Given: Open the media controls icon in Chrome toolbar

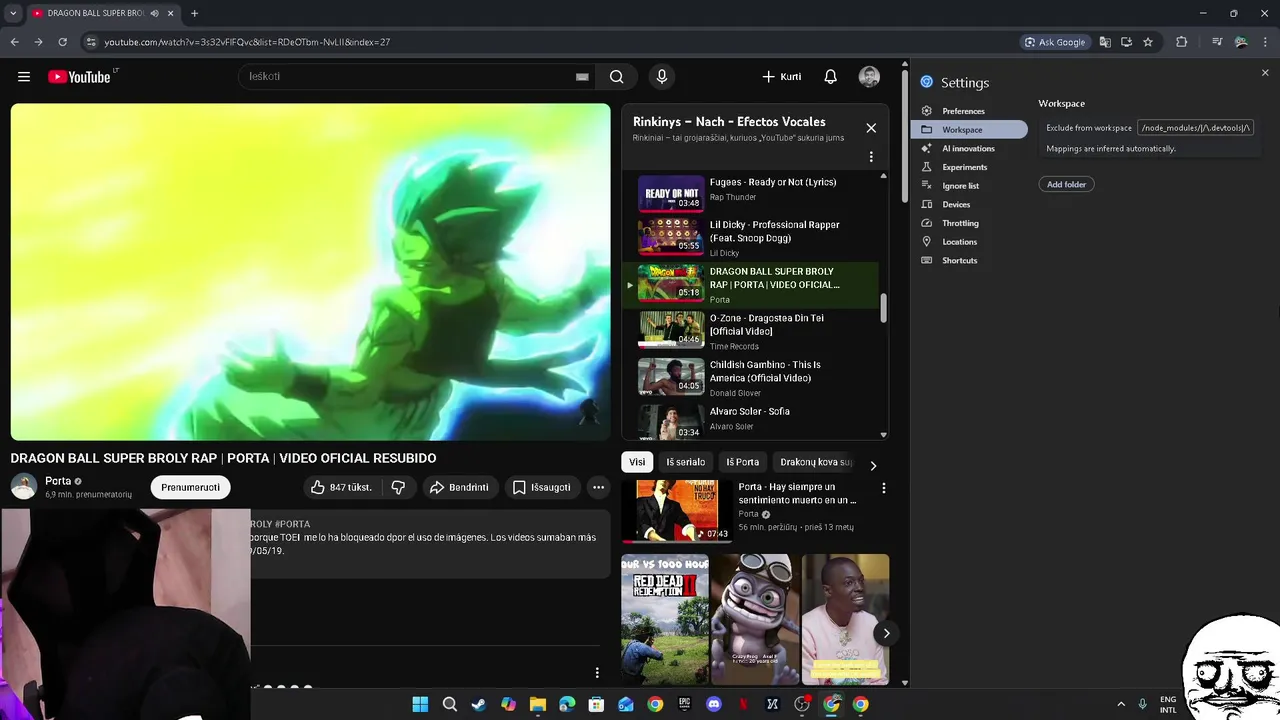Looking at the screenshot, I should coord(1217,42).
